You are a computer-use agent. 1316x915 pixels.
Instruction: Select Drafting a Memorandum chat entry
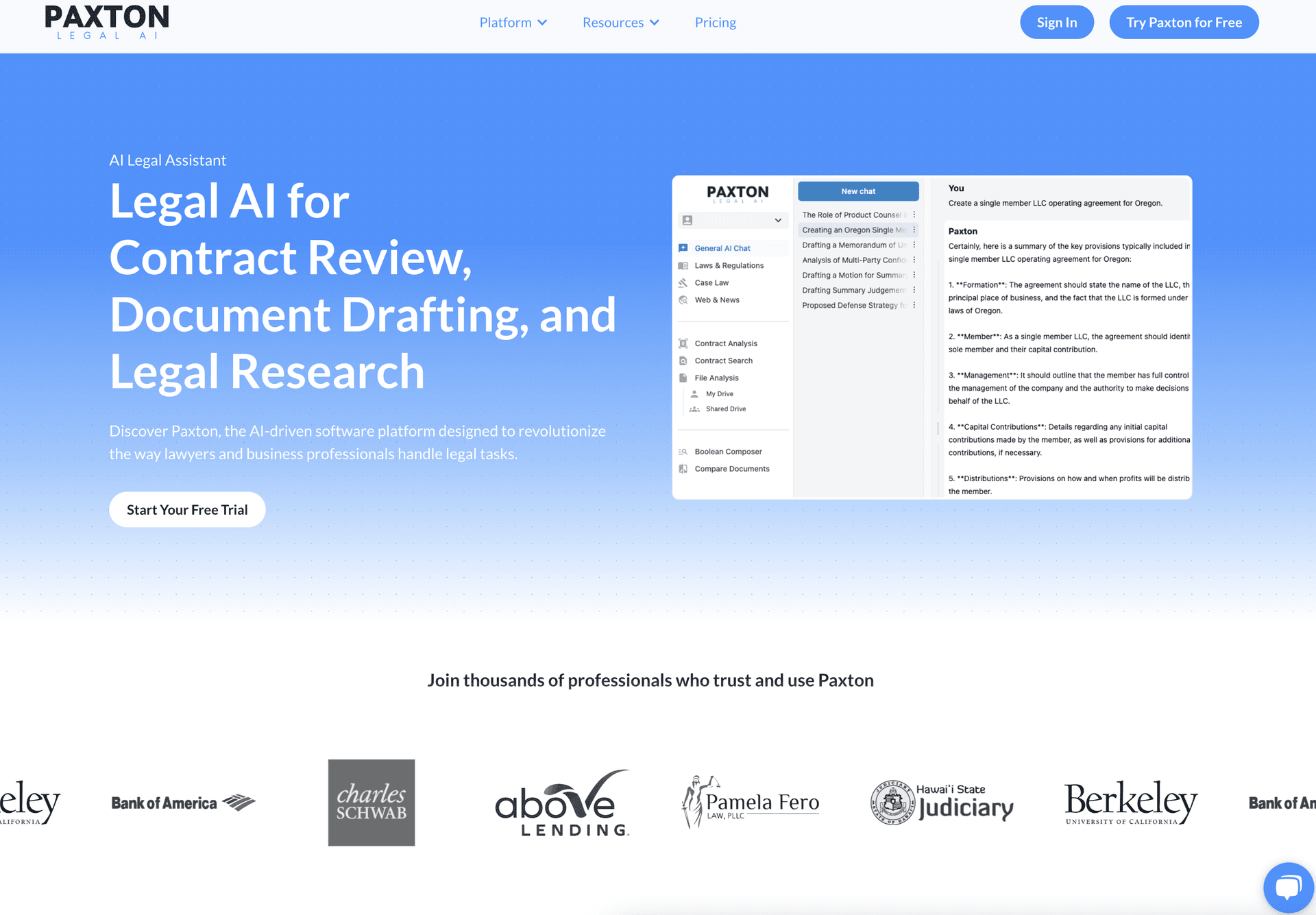[854, 245]
